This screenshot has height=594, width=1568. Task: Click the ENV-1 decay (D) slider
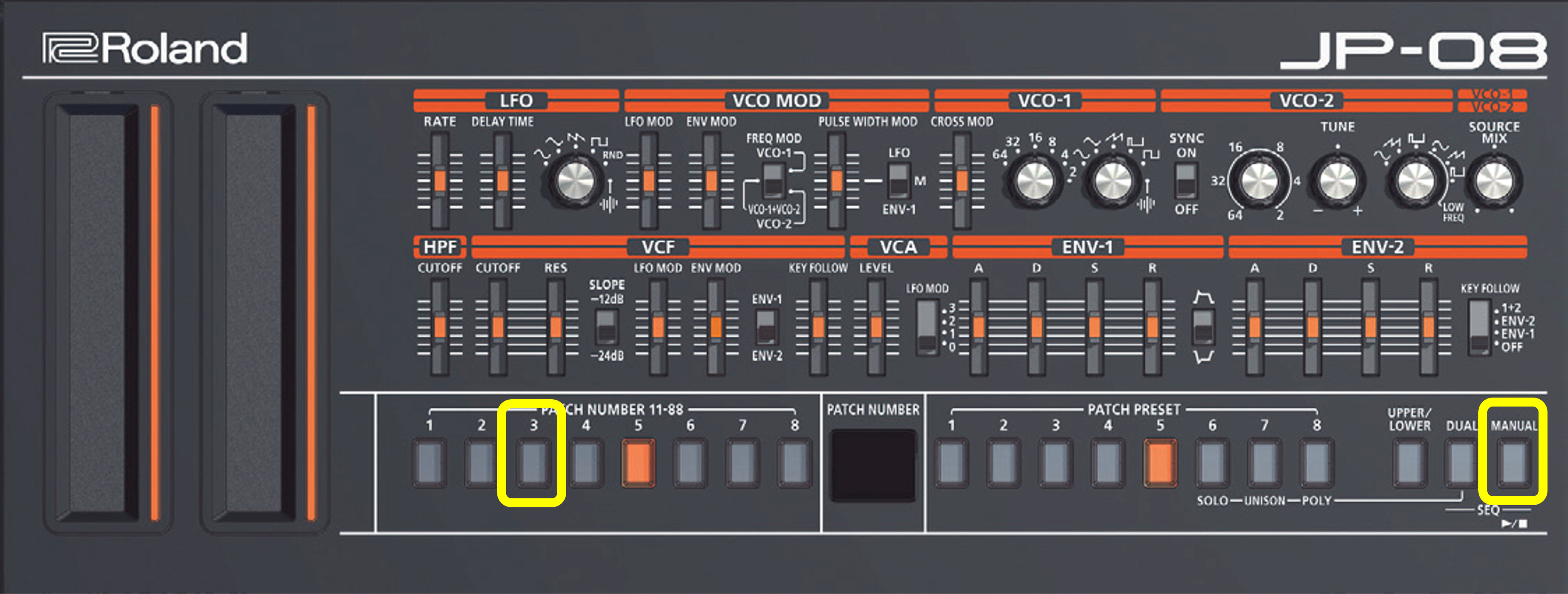click(x=1037, y=328)
